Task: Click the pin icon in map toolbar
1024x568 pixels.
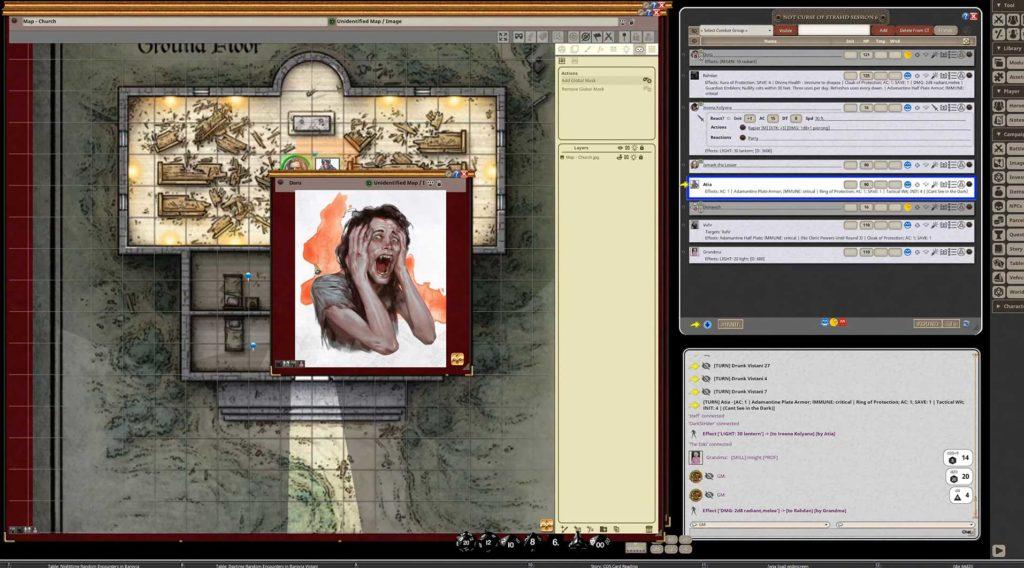Action: 624,37
